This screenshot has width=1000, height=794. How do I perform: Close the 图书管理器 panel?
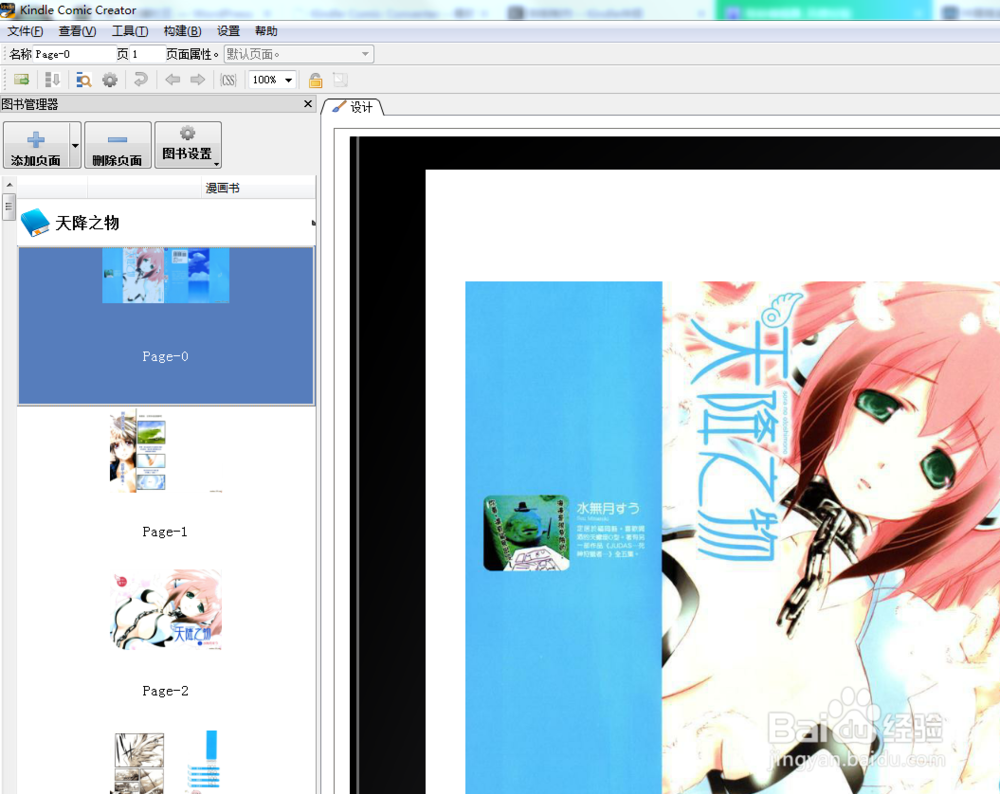(x=308, y=103)
